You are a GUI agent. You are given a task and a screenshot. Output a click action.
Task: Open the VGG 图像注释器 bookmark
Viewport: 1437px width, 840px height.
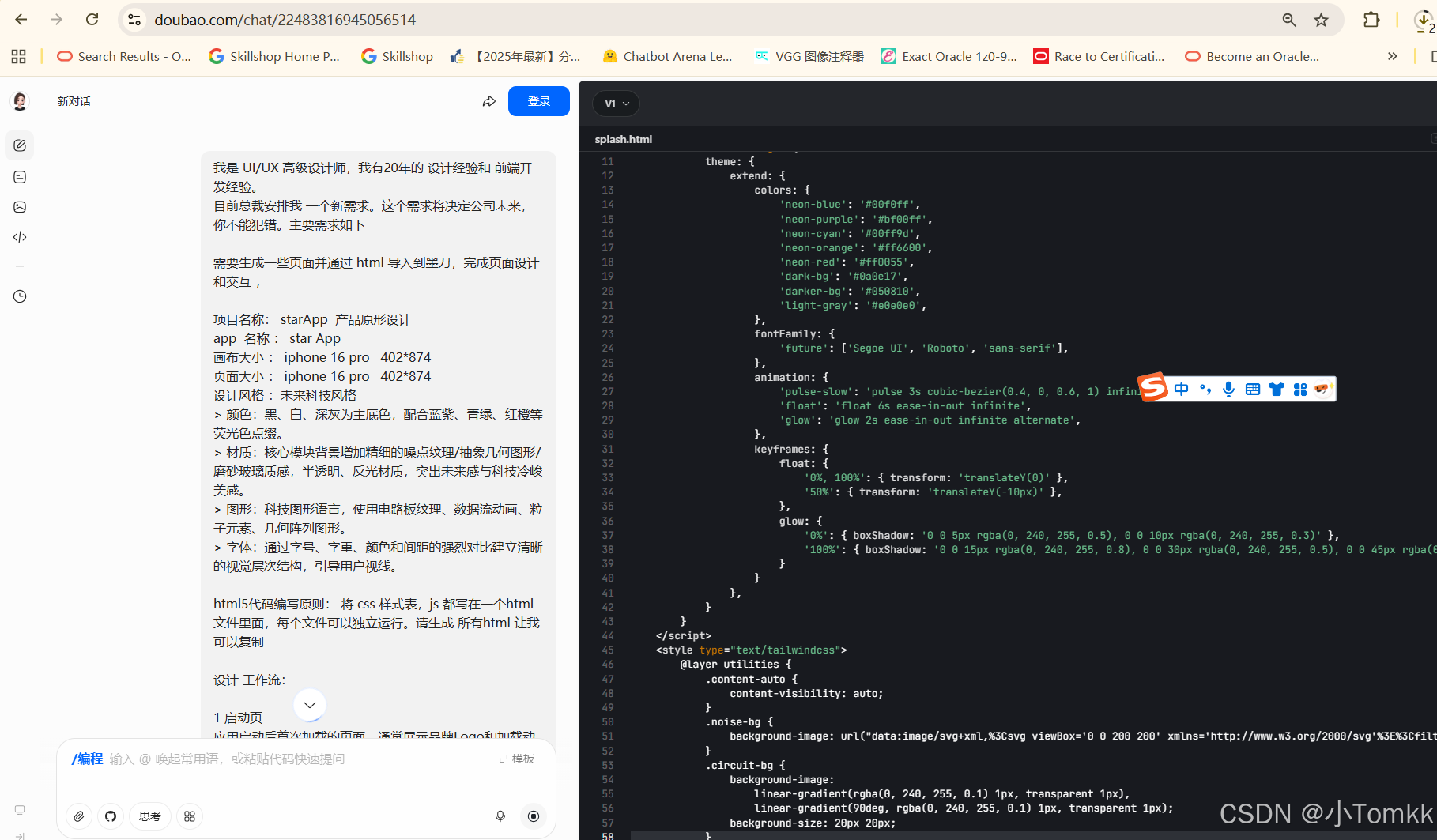[809, 56]
